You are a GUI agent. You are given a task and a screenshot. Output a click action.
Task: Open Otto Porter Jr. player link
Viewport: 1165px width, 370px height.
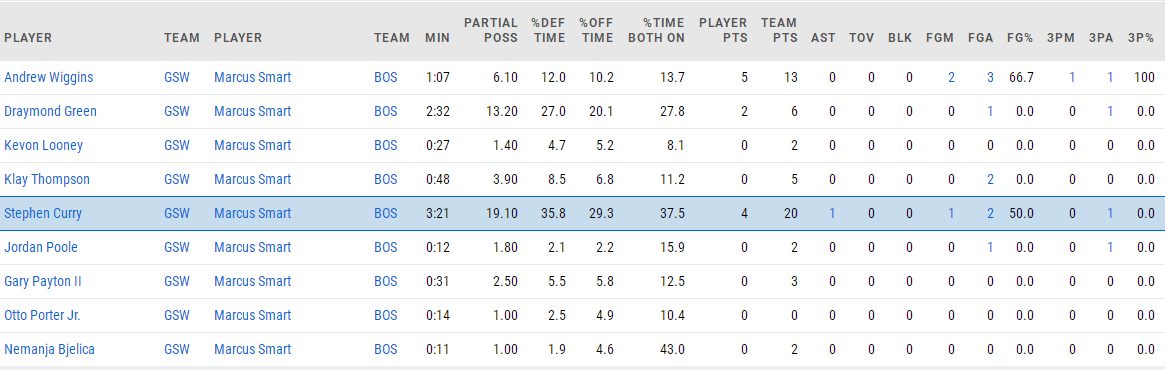click(42, 315)
